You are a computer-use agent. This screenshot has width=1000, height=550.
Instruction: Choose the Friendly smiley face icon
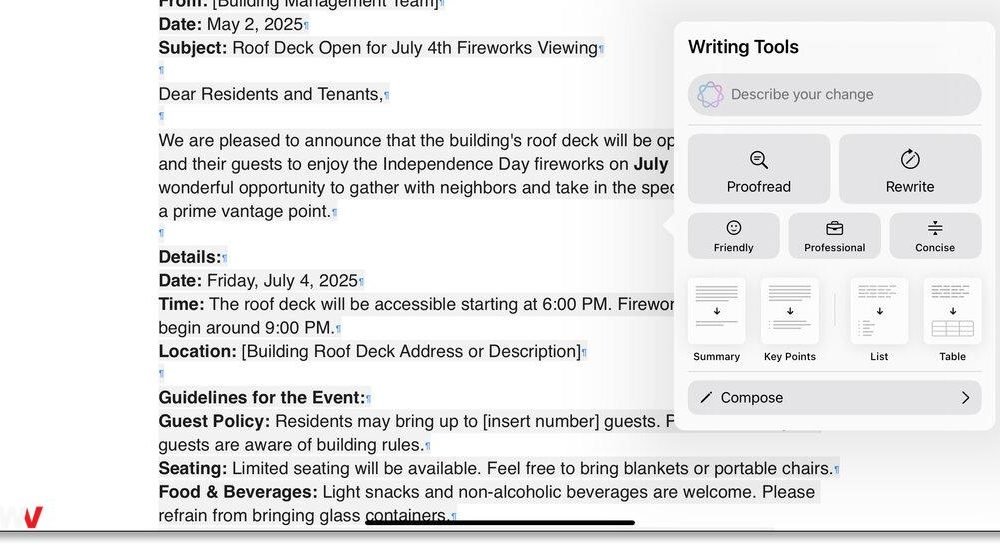(733, 228)
